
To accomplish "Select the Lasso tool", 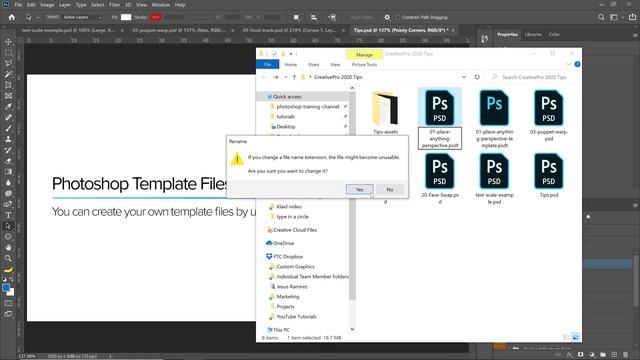I will click(8, 63).
